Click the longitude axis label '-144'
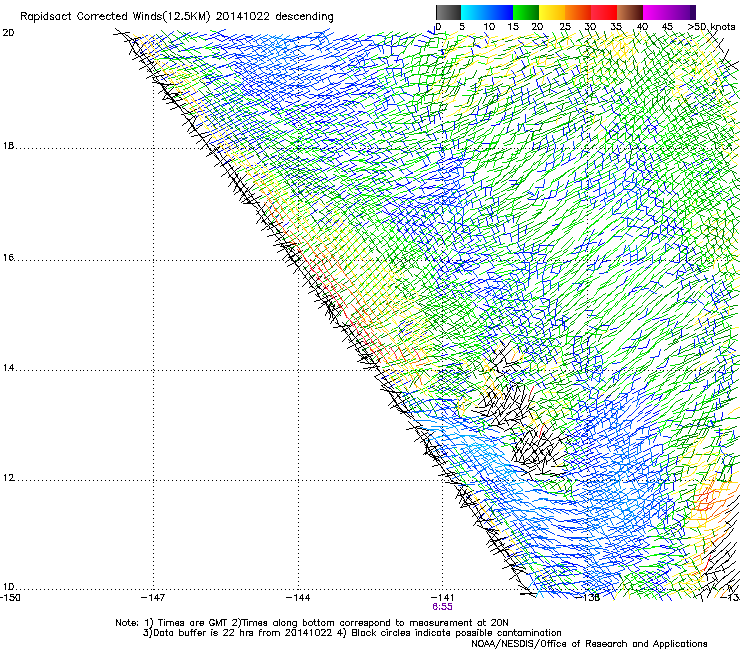The width and height of the screenshot is (740, 650). [298, 598]
